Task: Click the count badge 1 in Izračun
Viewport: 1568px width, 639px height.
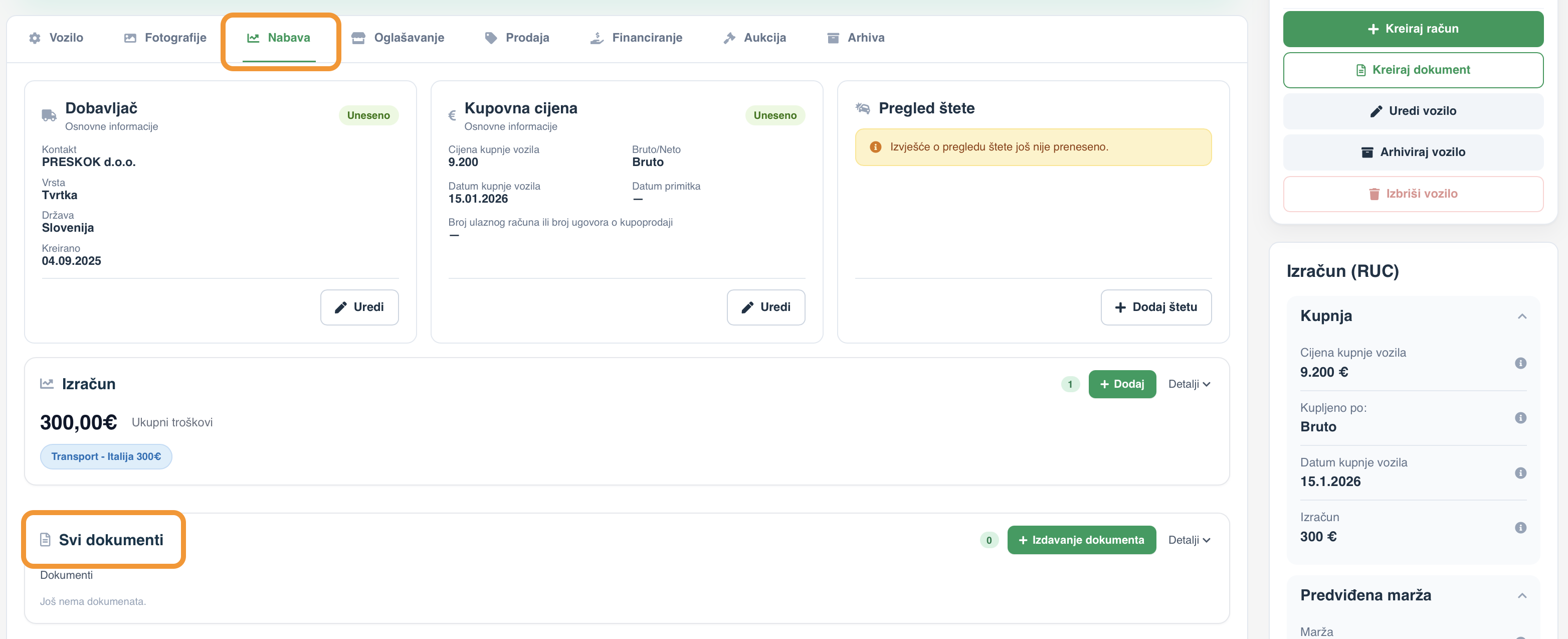Action: (x=1070, y=384)
